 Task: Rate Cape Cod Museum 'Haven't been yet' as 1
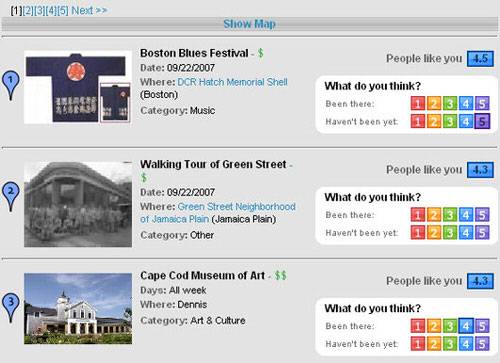pos(418,344)
